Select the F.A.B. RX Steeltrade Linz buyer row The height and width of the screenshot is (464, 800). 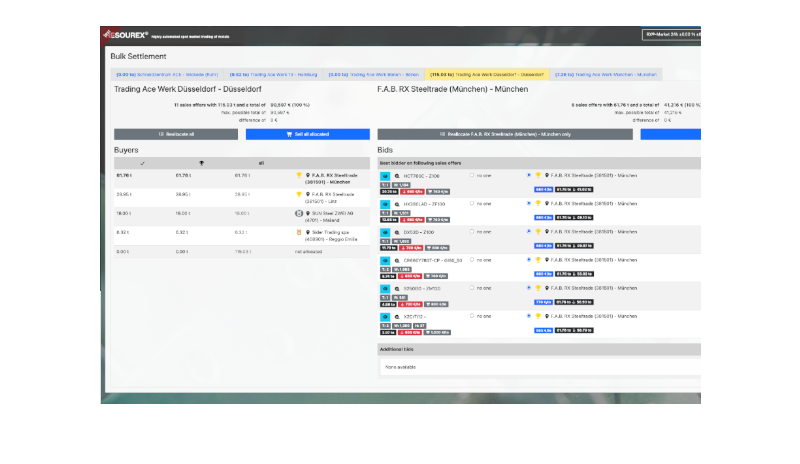tap(242, 198)
